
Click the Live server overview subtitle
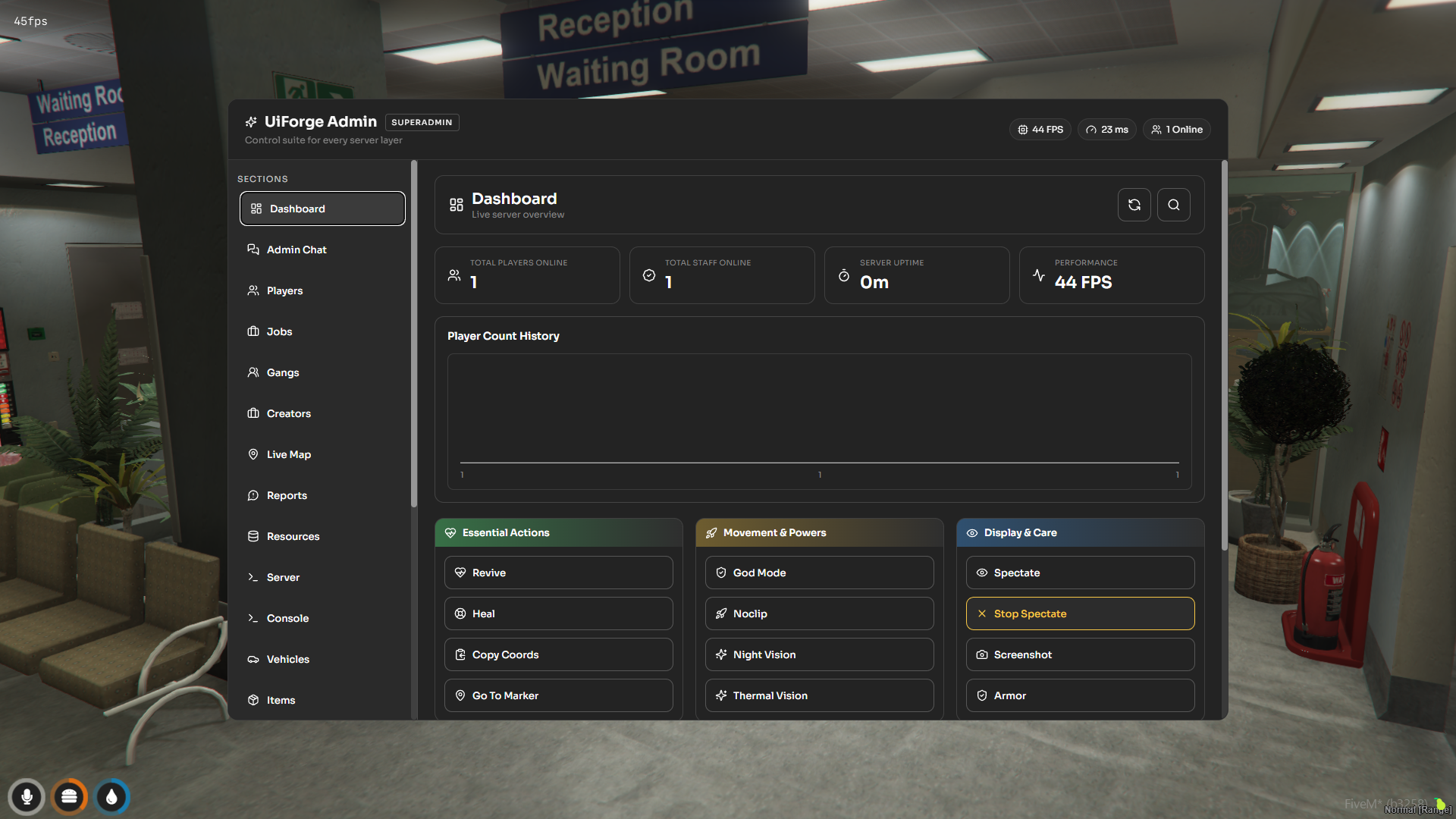tap(518, 215)
